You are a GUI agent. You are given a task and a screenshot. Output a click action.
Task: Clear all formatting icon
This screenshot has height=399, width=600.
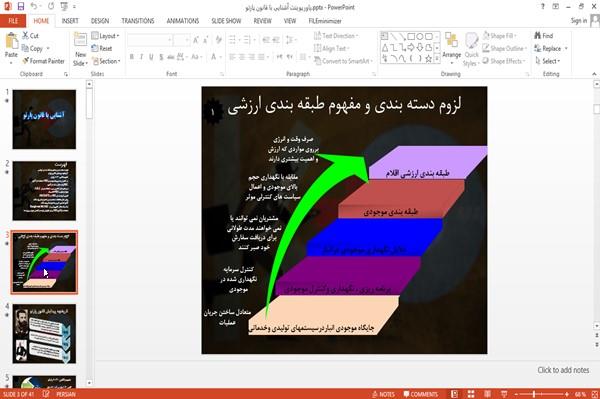(218, 39)
